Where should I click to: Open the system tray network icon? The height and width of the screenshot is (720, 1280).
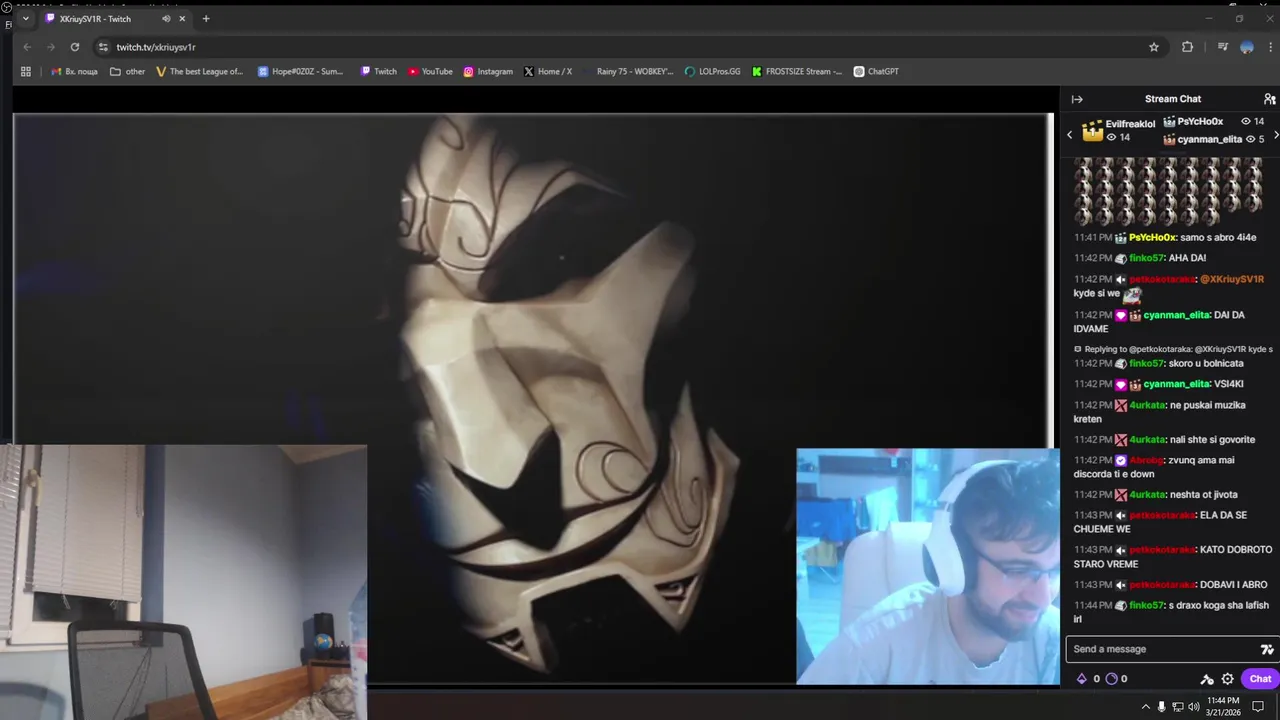tap(1177, 707)
